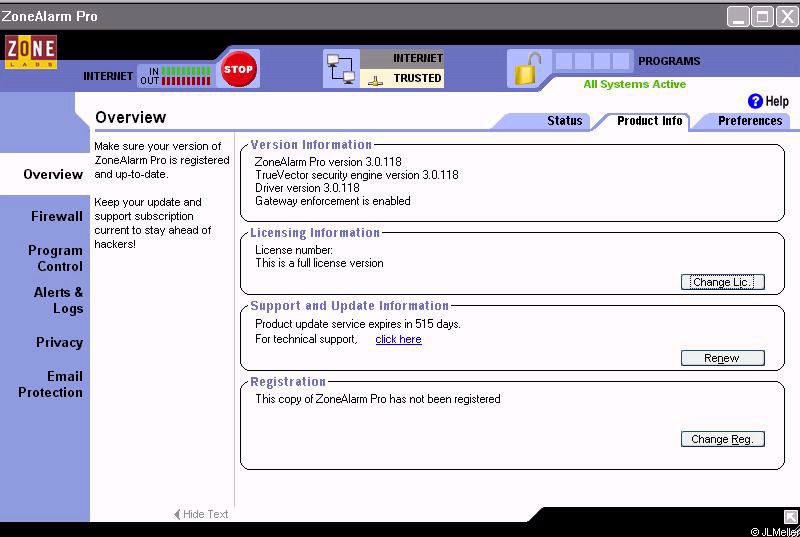Switch to the Status tab

click(564, 121)
